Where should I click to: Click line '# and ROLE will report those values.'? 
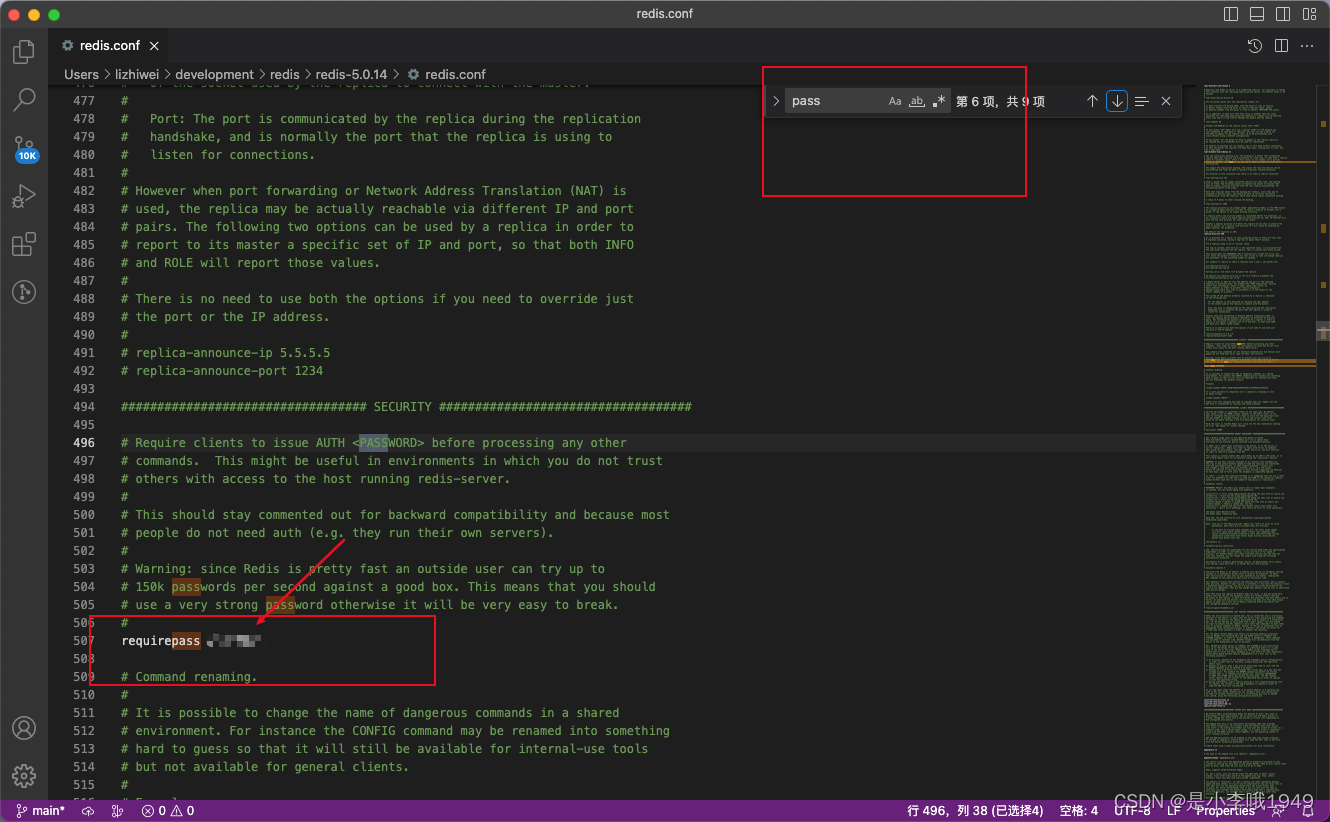click(250, 263)
